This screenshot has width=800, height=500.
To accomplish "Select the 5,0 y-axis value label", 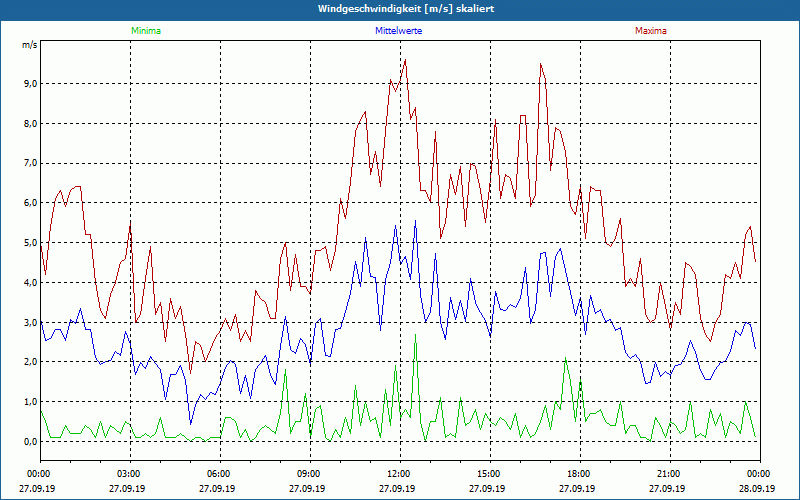I will click(29, 243).
